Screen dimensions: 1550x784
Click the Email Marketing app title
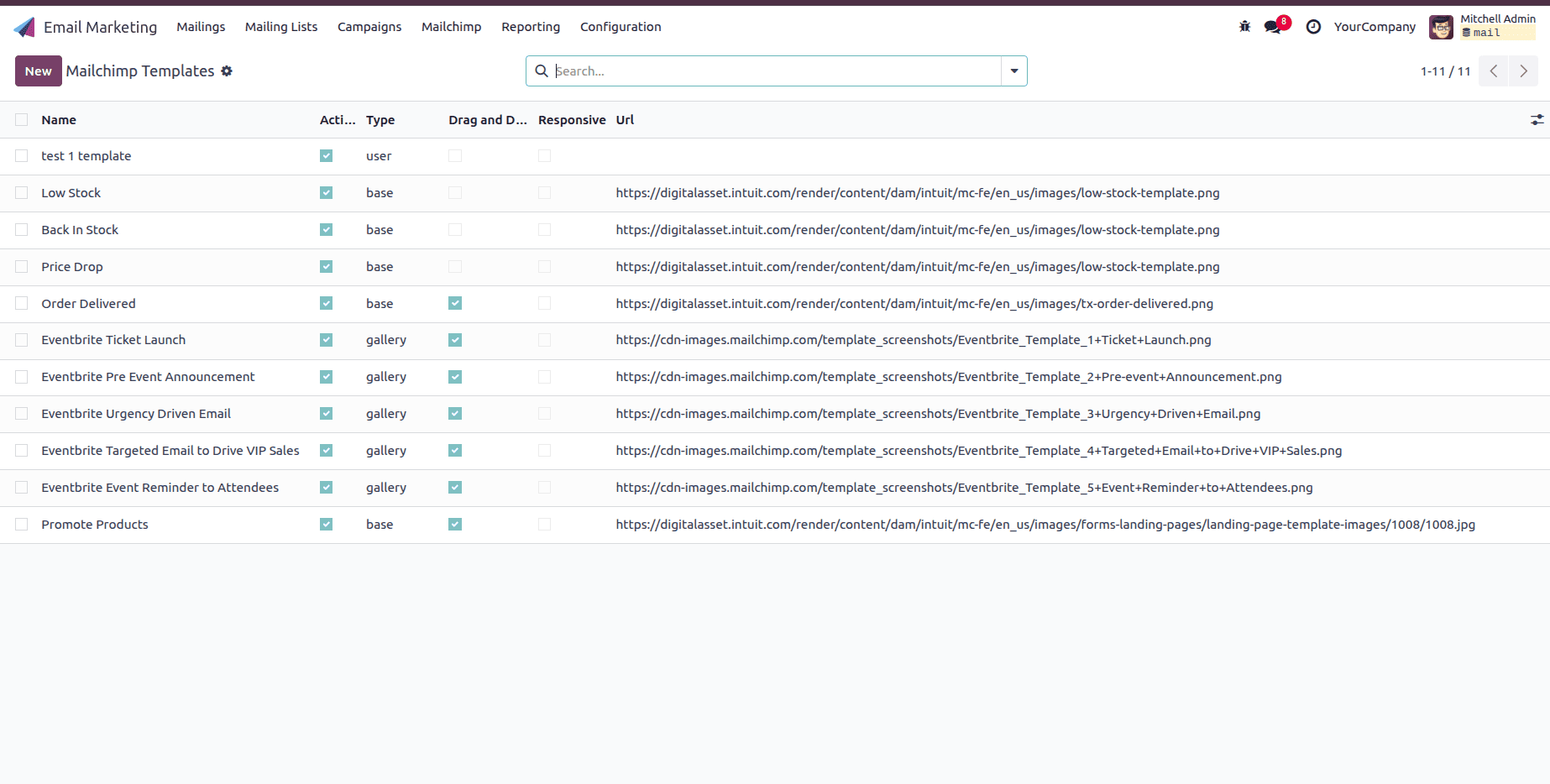pos(101,27)
